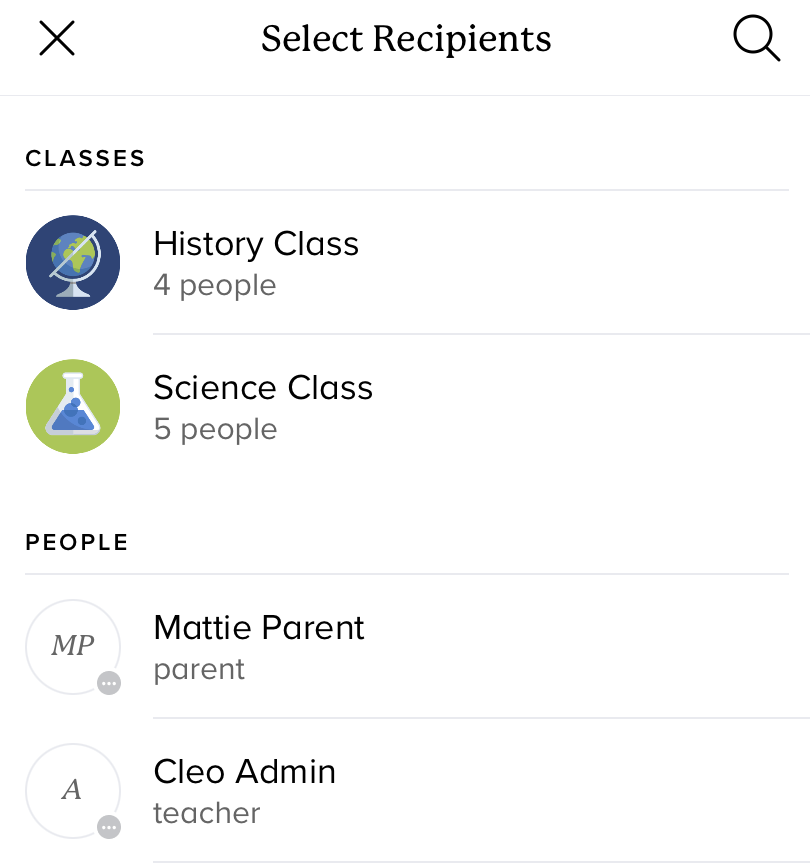Open the search magnifier icon
Viewport: 810px width, 864px height.
(x=756, y=39)
